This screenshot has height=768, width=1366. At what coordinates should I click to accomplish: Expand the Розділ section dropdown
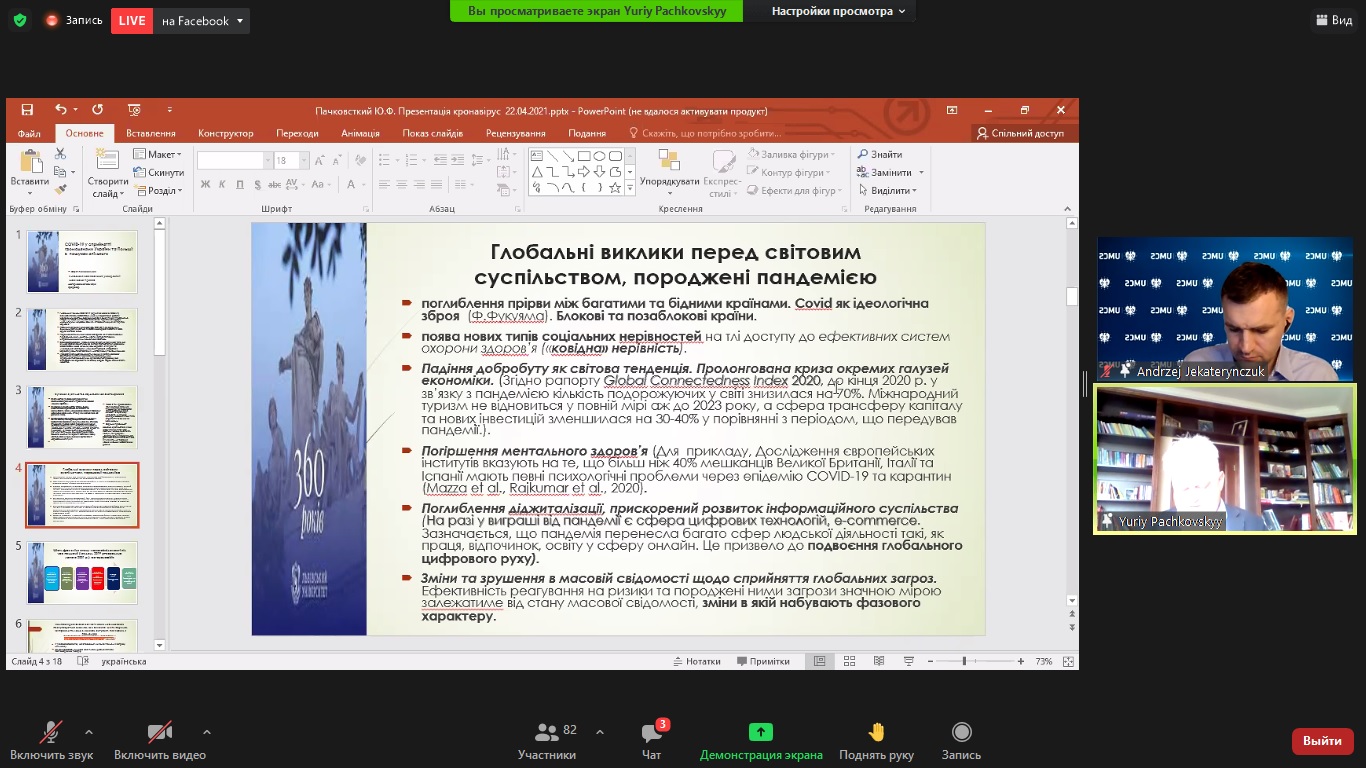[x=157, y=190]
